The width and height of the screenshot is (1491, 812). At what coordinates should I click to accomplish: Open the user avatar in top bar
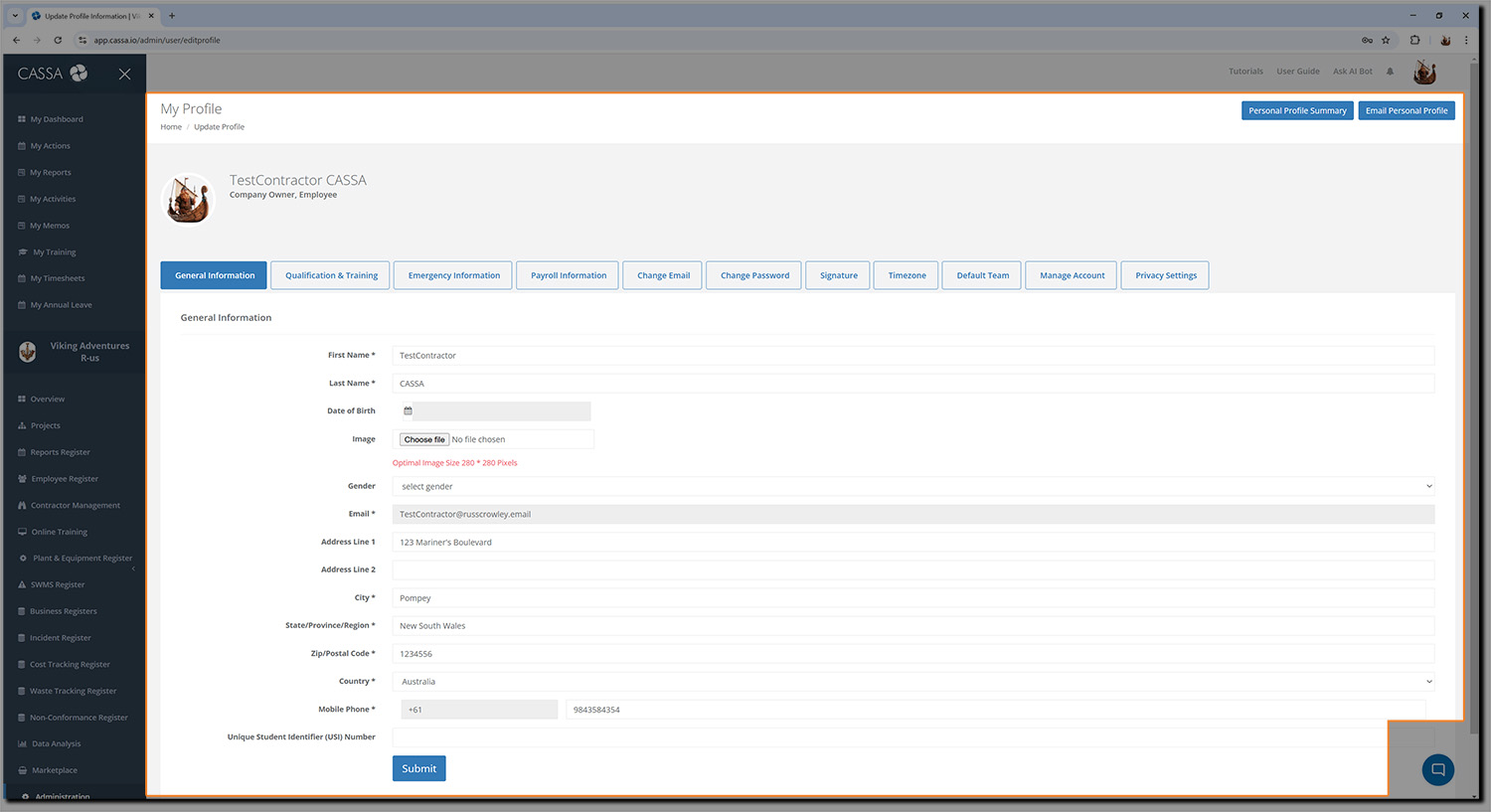tap(1424, 72)
